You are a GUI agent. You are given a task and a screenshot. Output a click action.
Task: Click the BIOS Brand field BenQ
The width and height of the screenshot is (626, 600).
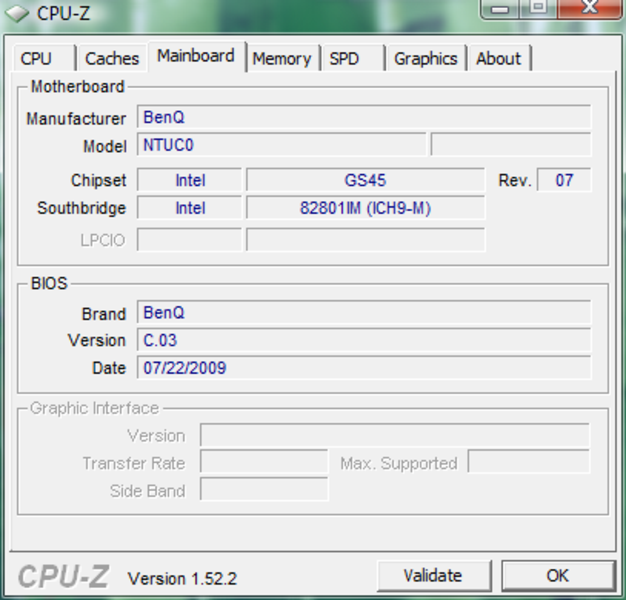(x=364, y=312)
